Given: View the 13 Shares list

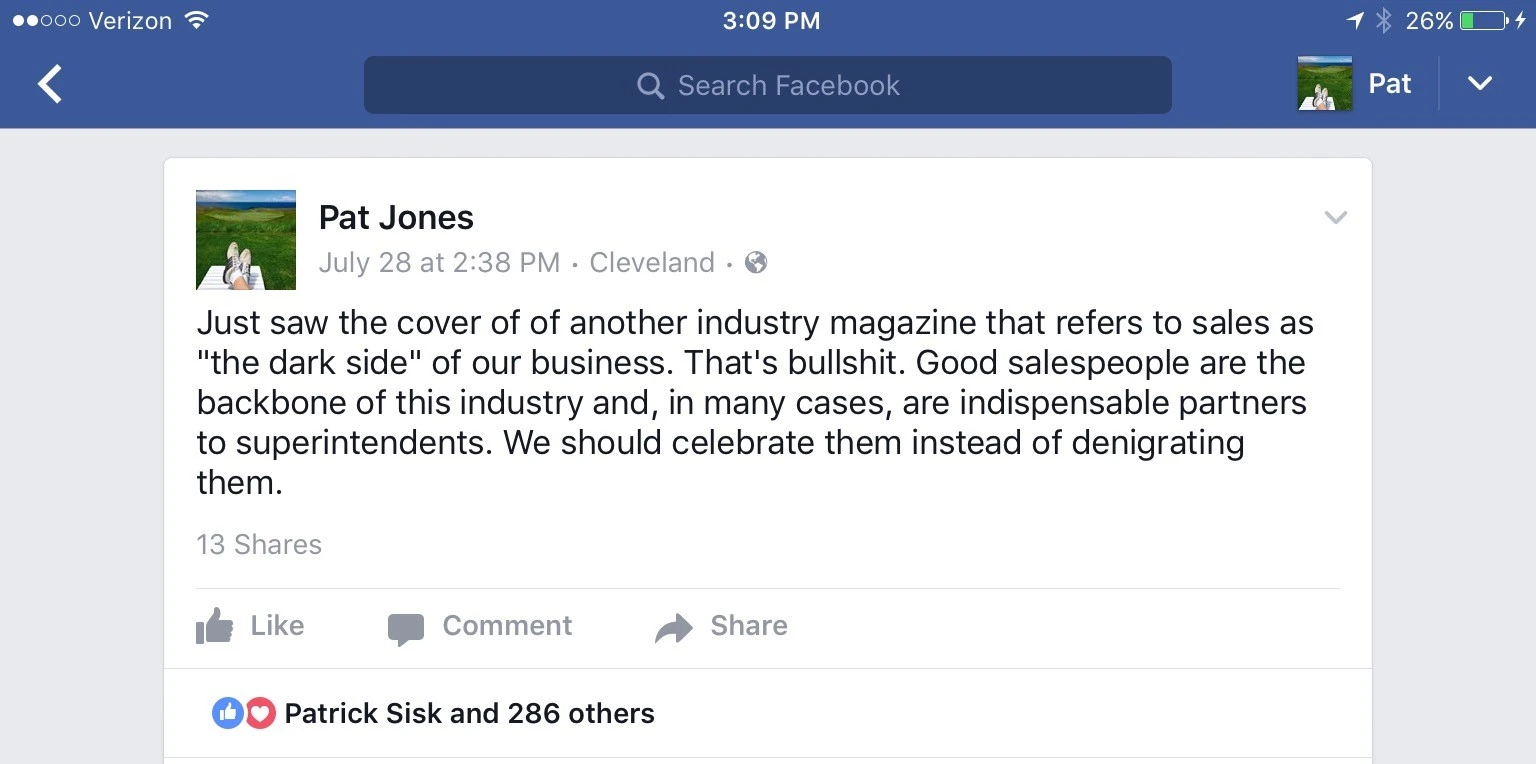Looking at the screenshot, I should pyautogui.click(x=259, y=545).
